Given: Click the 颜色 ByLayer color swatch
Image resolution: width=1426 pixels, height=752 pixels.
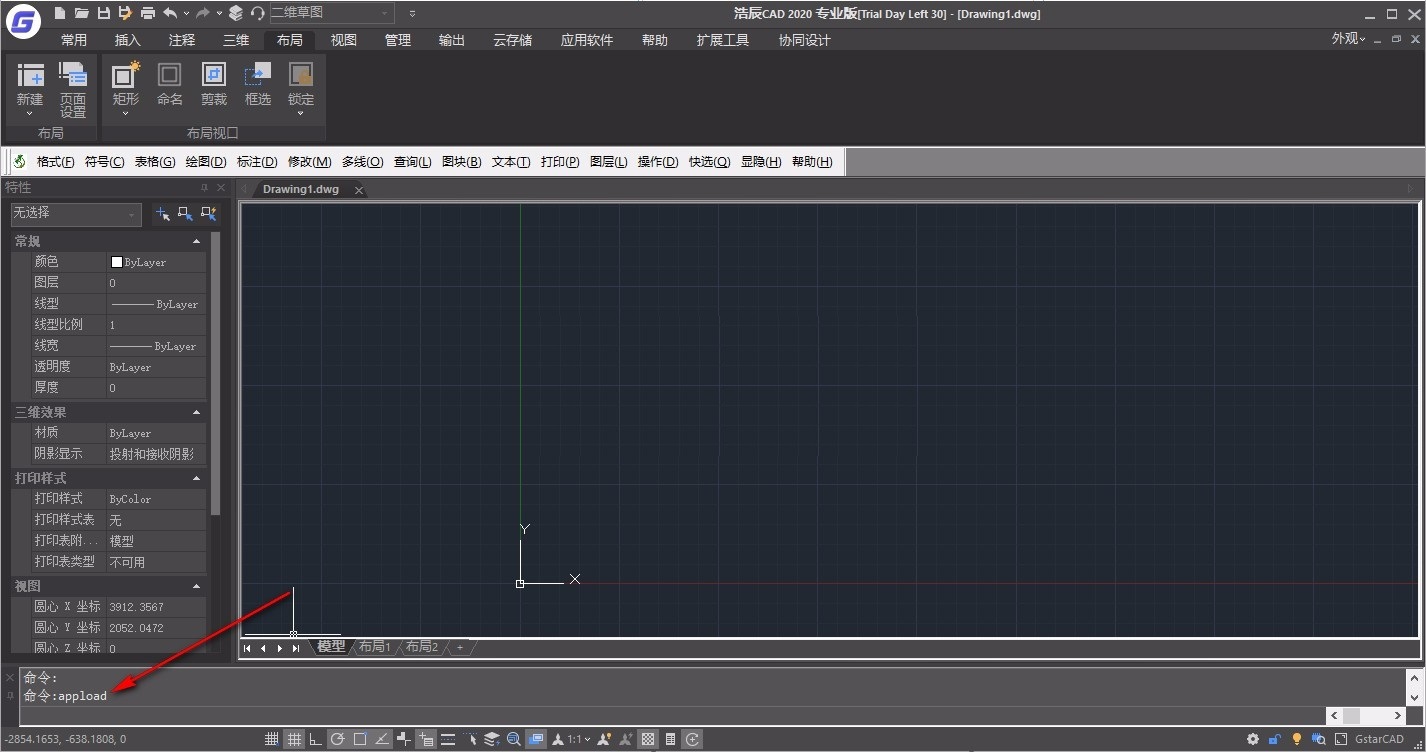Looking at the screenshot, I should tap(117, 262).
